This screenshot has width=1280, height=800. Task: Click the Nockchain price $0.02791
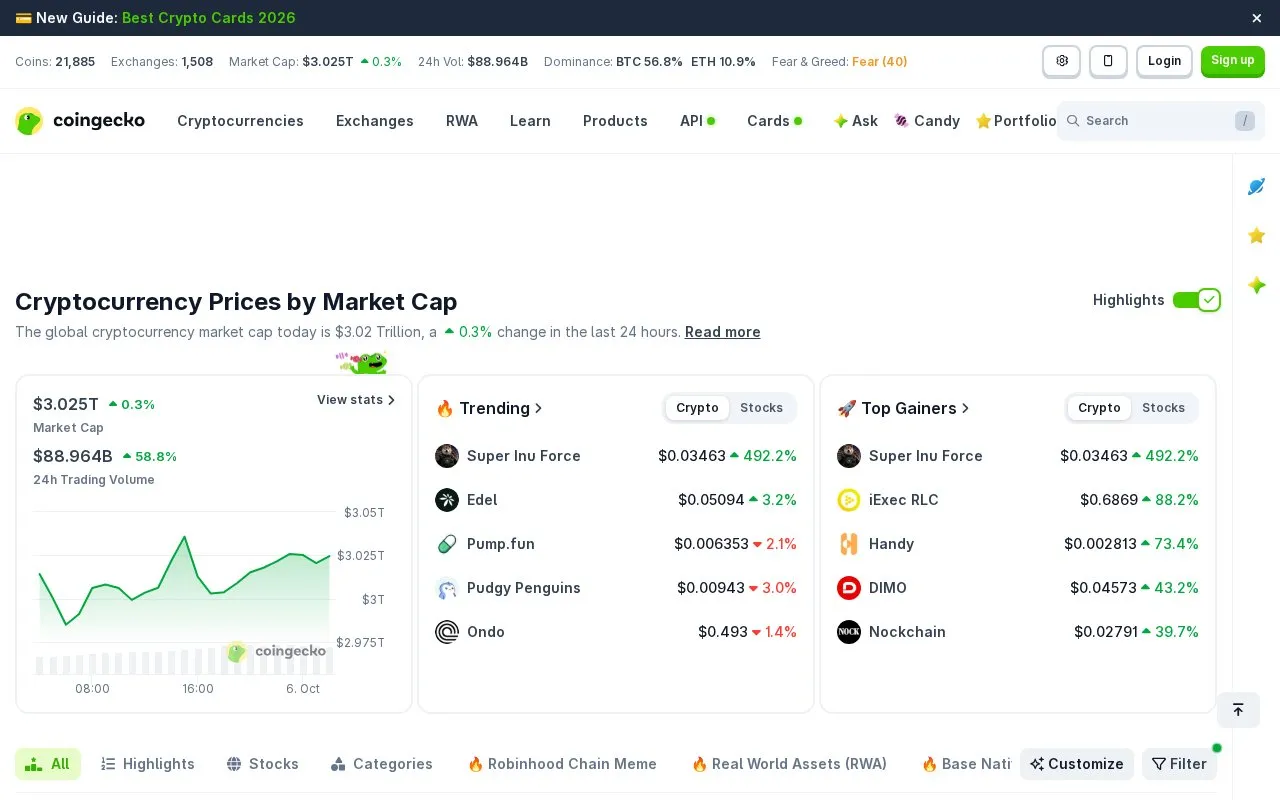[x=1106, y=632]
